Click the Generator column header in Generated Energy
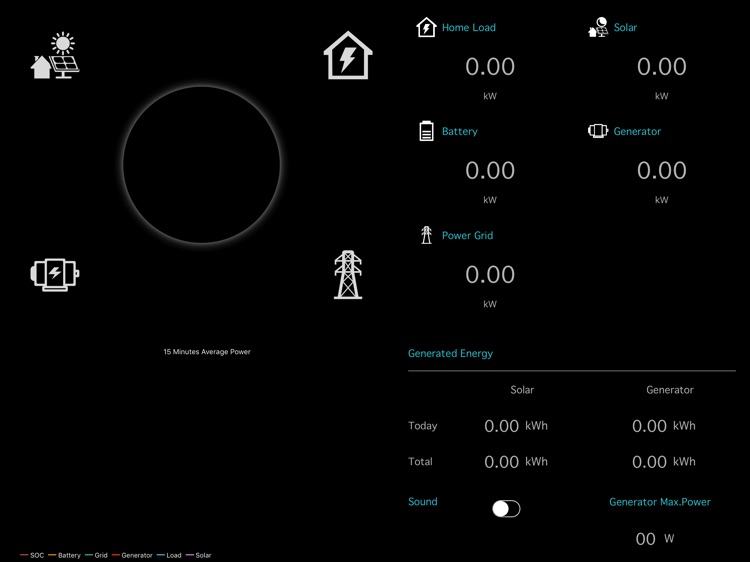 (670, 390)
